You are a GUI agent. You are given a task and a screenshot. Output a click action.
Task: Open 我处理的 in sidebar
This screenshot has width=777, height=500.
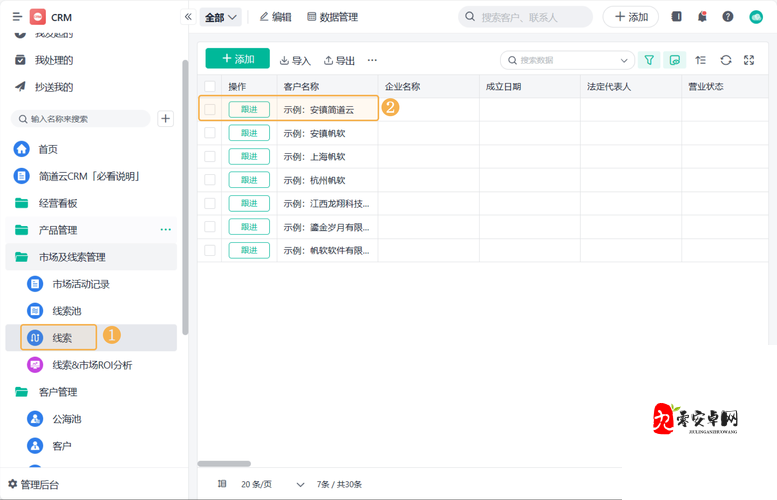(54, 60)
